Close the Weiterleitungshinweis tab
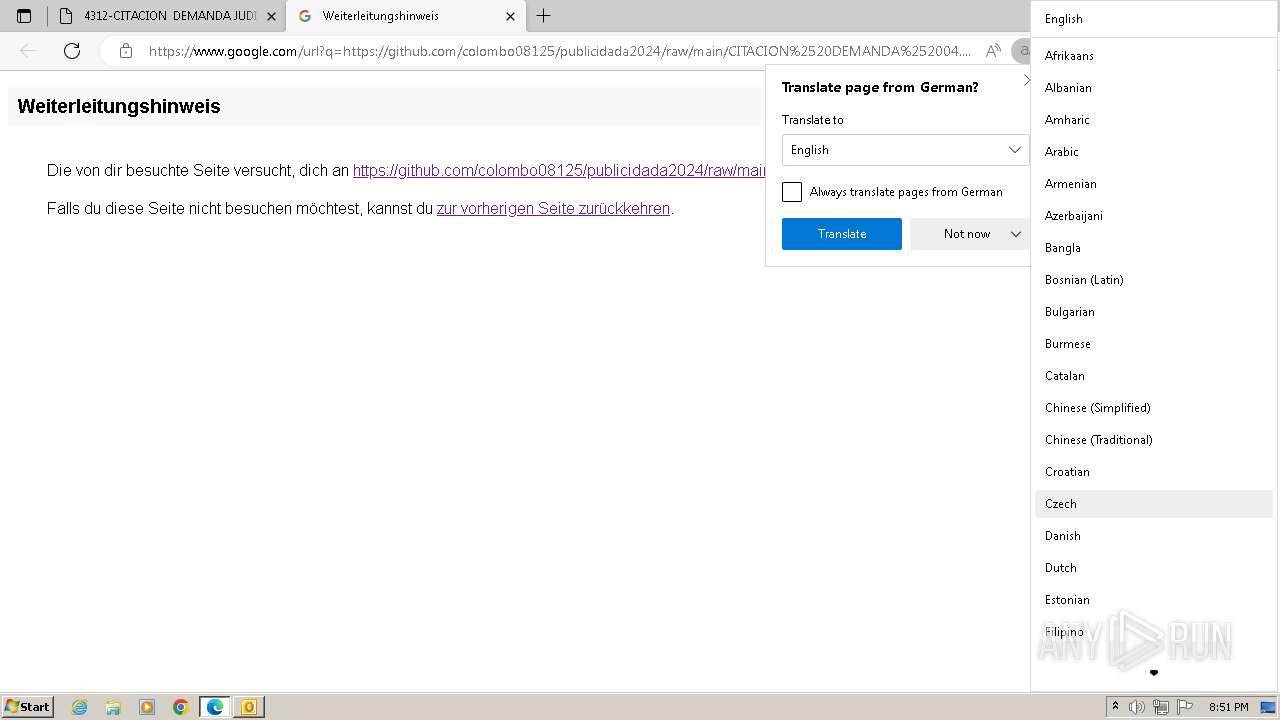This screenshot has width=1280, height=720. click(x=510, y=16)
